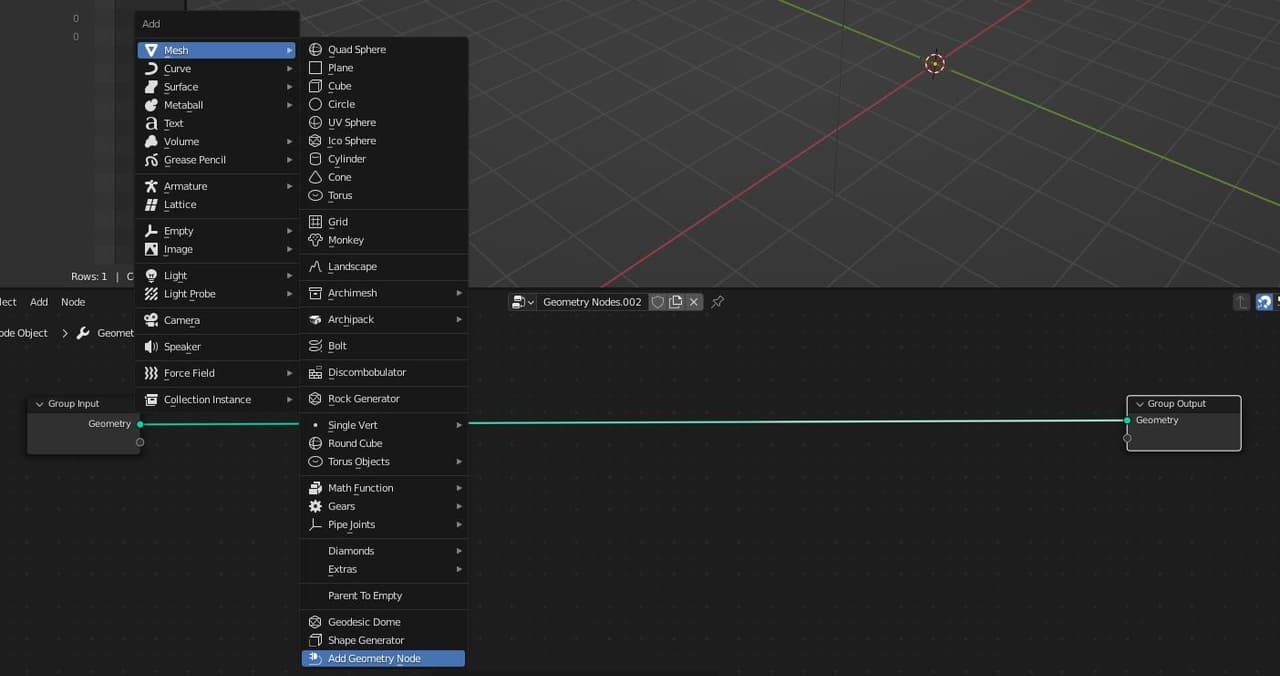Viewport: 1280px width, 676px height.
Task: Go to parent node tree arrow icon
Action: (1241, 302)
